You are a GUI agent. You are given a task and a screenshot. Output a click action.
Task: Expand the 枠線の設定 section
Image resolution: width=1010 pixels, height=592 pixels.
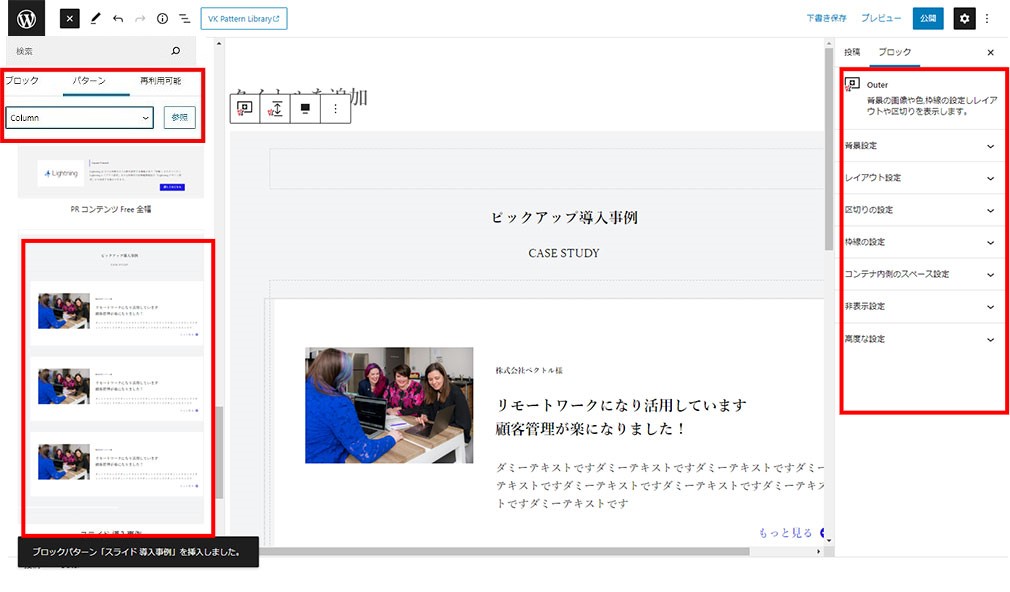(x=921, y=242)
